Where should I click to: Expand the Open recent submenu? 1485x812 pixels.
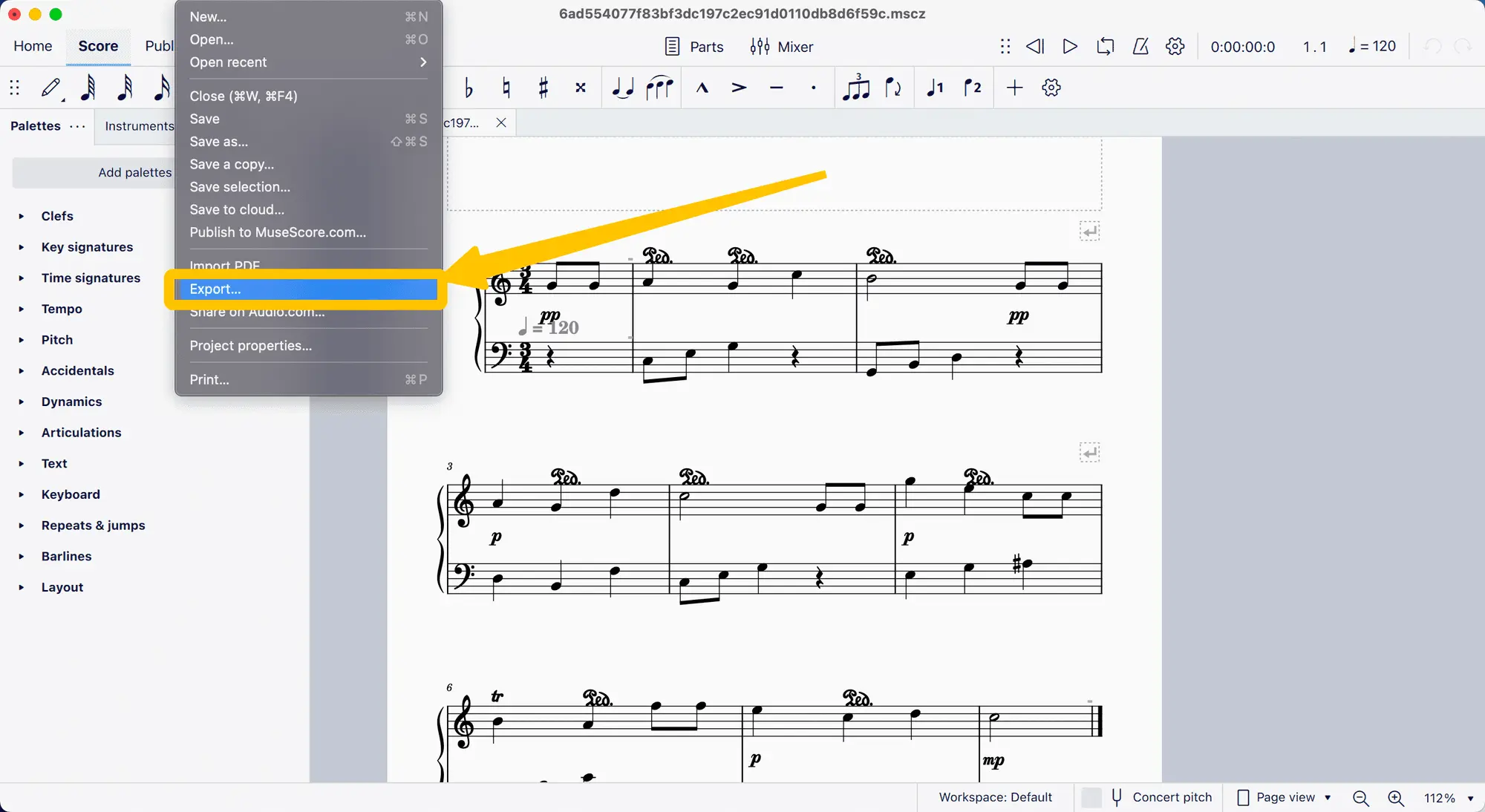[x=308, y=62]
